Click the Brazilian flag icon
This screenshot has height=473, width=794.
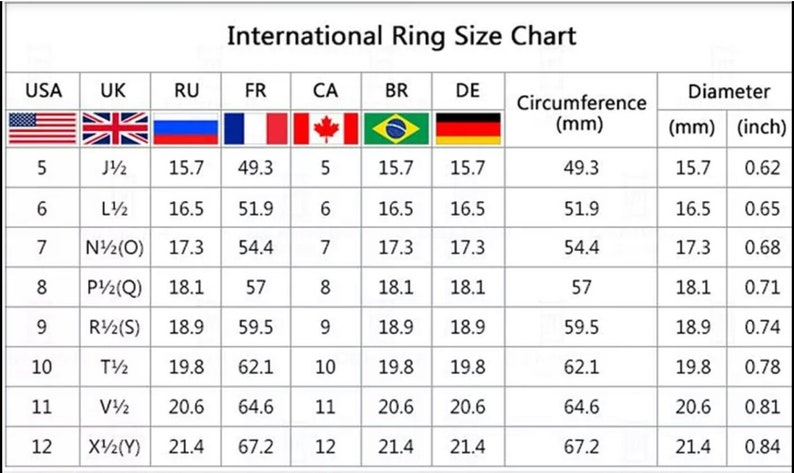396,128
